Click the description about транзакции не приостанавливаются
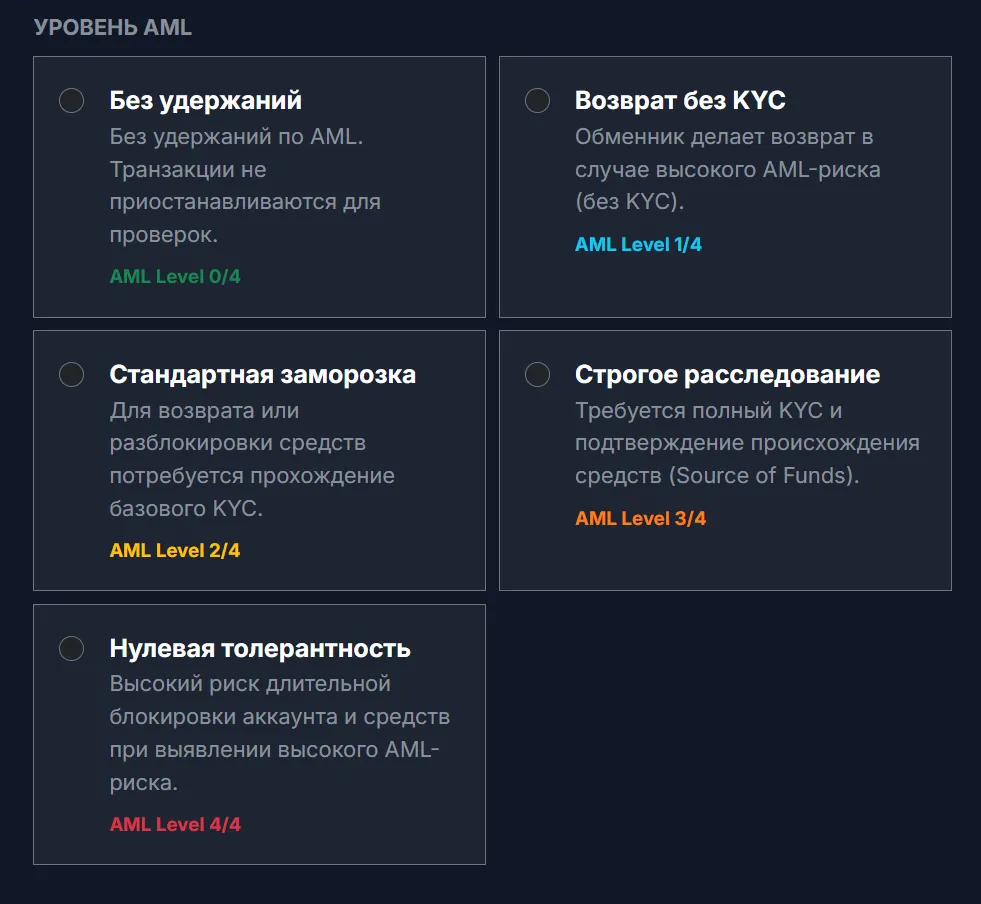 (245, 185)
